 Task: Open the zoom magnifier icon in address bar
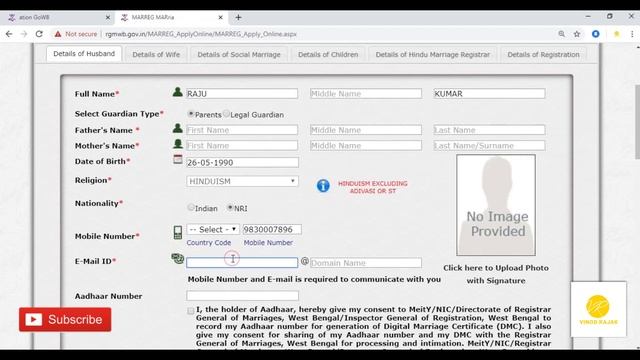point(562,34)
